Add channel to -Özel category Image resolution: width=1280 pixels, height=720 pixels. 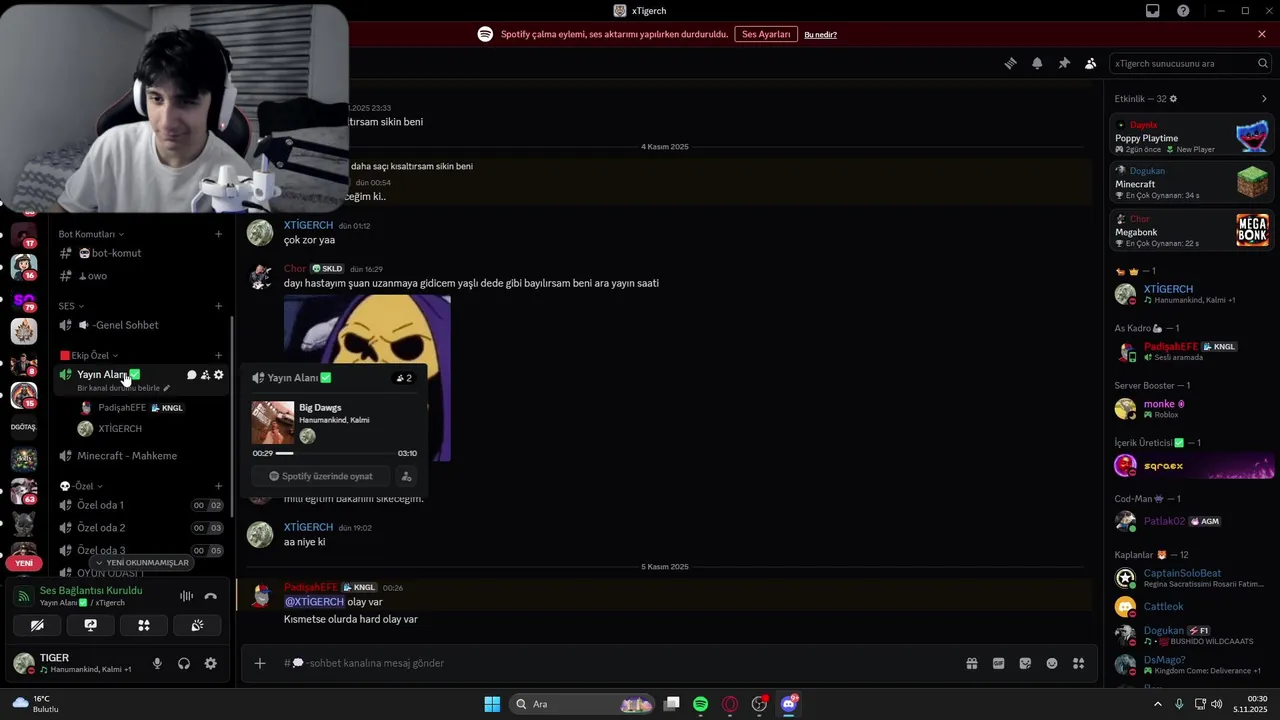[219, 486]
